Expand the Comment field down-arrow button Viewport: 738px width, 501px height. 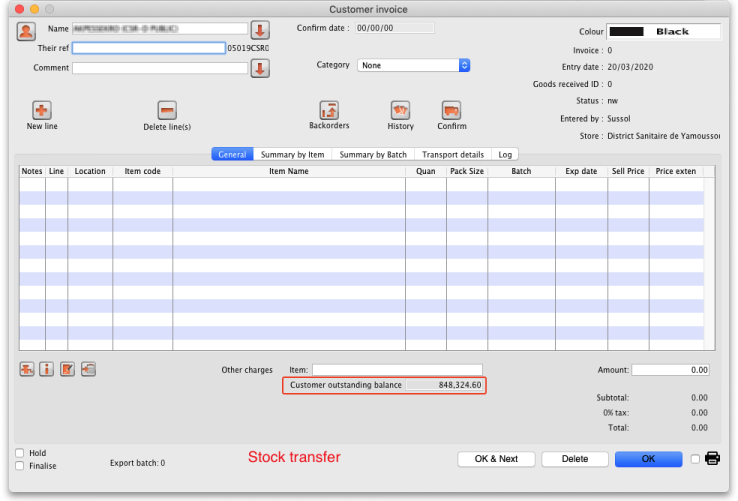pos(259,68)
